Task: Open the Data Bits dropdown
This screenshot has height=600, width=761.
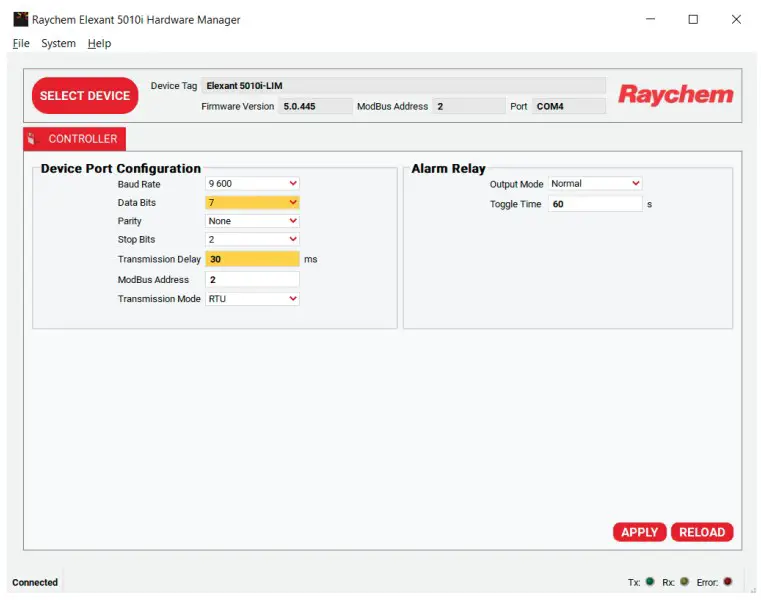Action: [x=252, y=203]
